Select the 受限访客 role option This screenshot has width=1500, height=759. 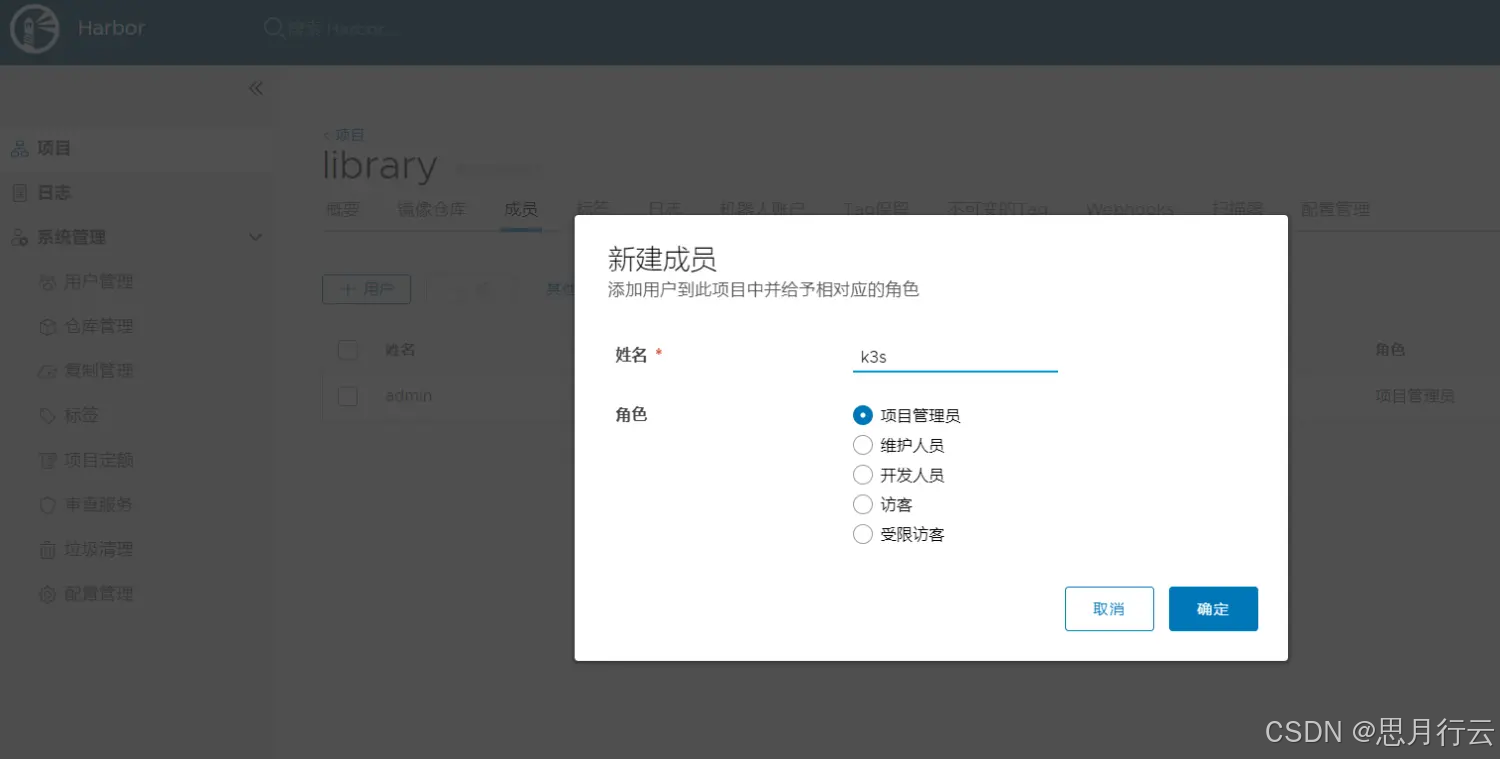pos(862,534)
